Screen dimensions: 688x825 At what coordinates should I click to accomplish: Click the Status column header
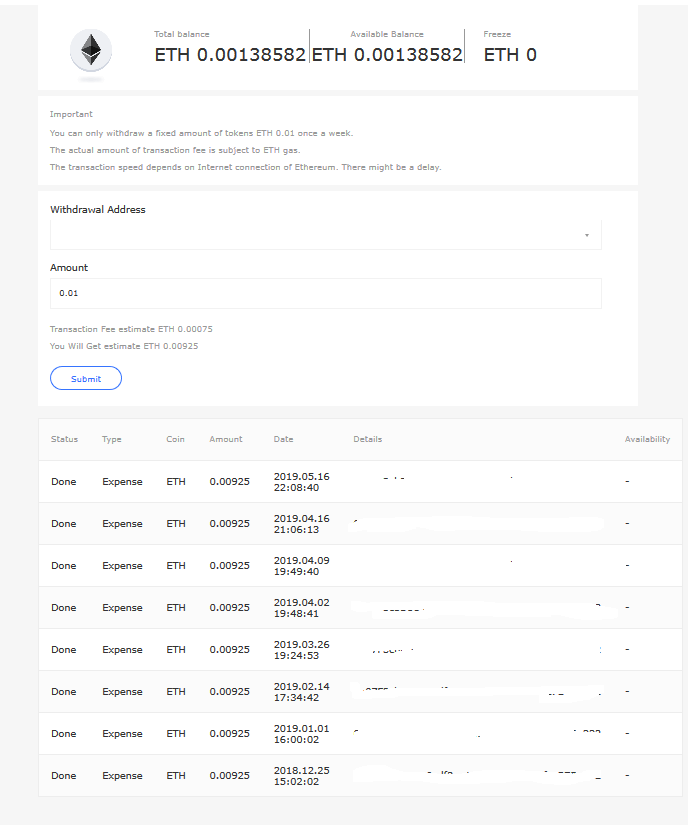[x=64, y=439]
